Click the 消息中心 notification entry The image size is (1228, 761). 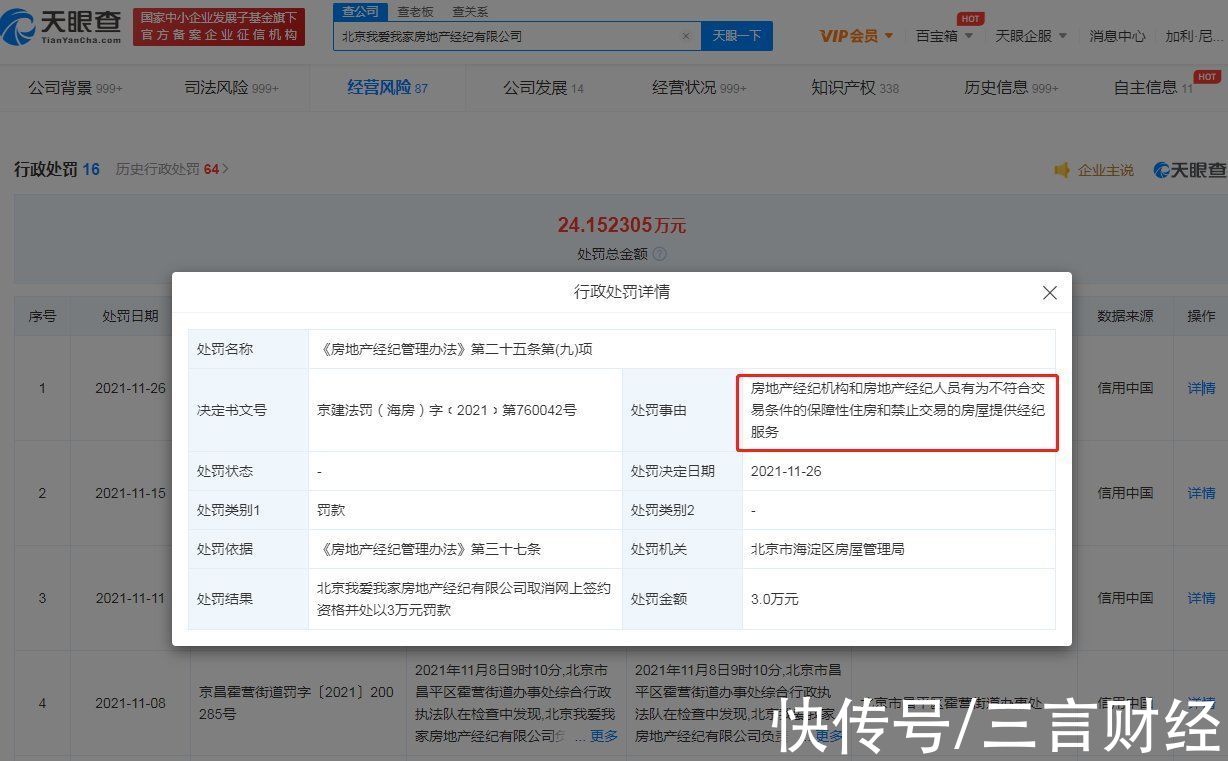1117,36
